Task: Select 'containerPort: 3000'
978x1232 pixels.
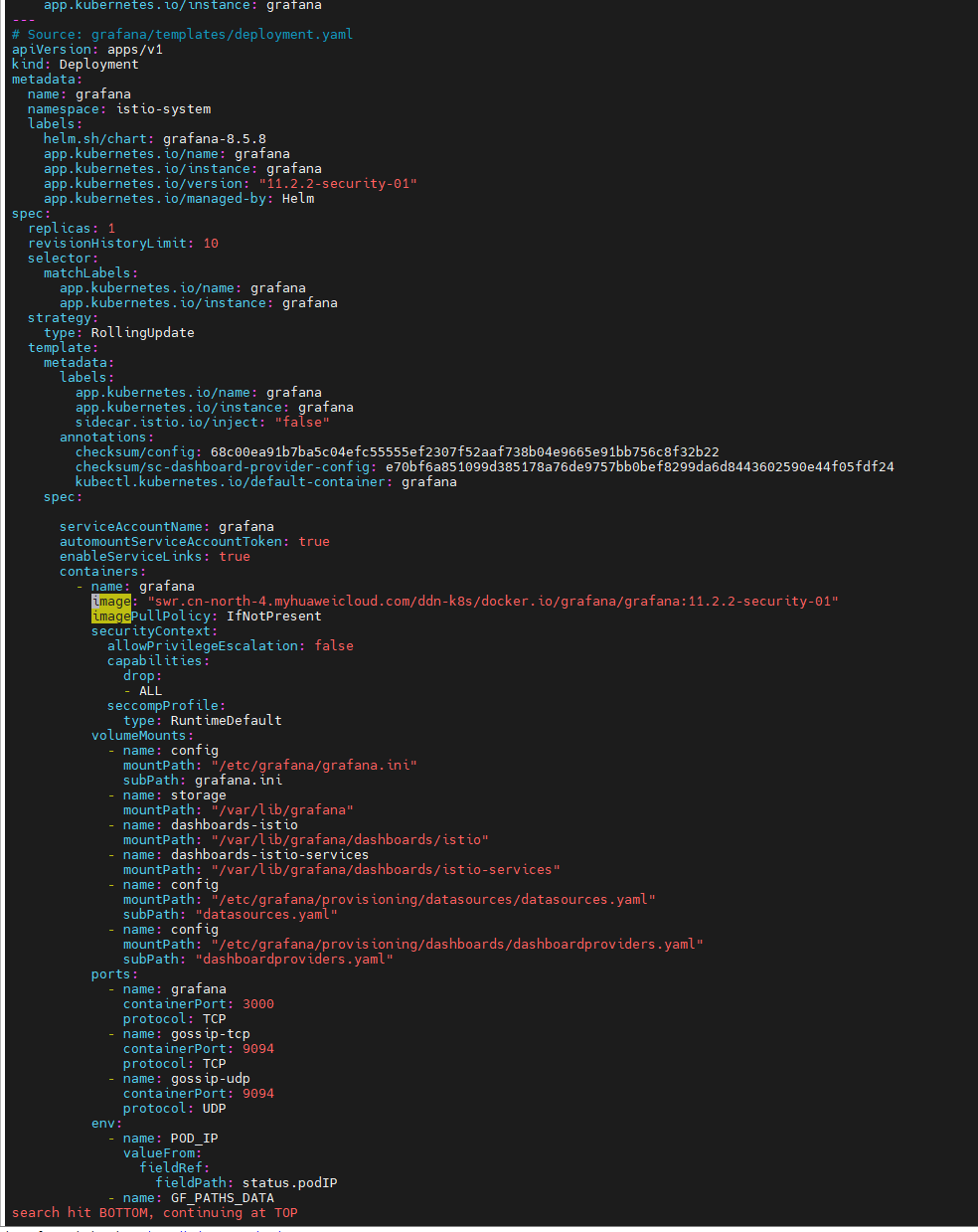Action: 199,1003
